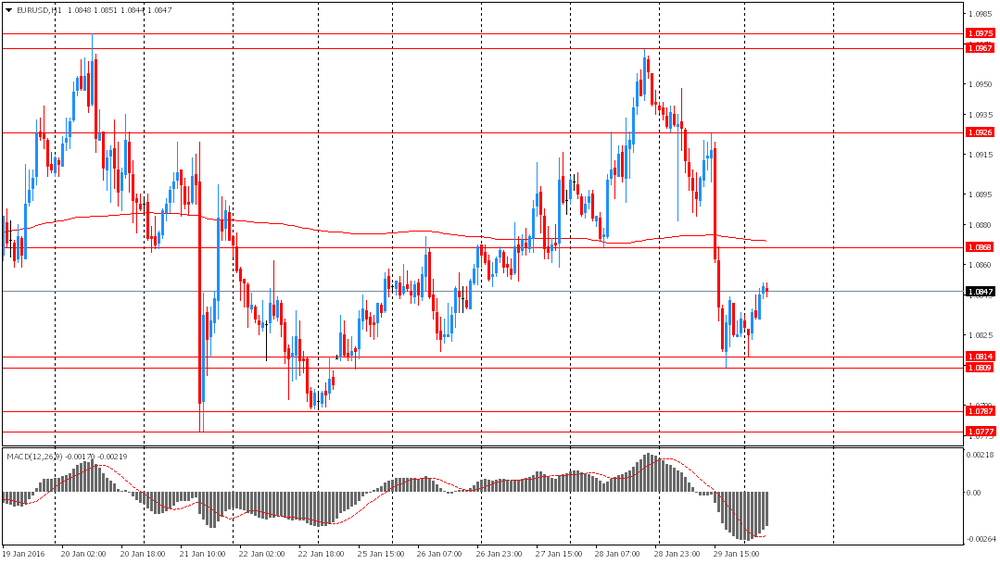Click the MACD(12,26,9) indicator label
Image resolution: width=1000 pixels, height=564 pixels.
(34, 456)
